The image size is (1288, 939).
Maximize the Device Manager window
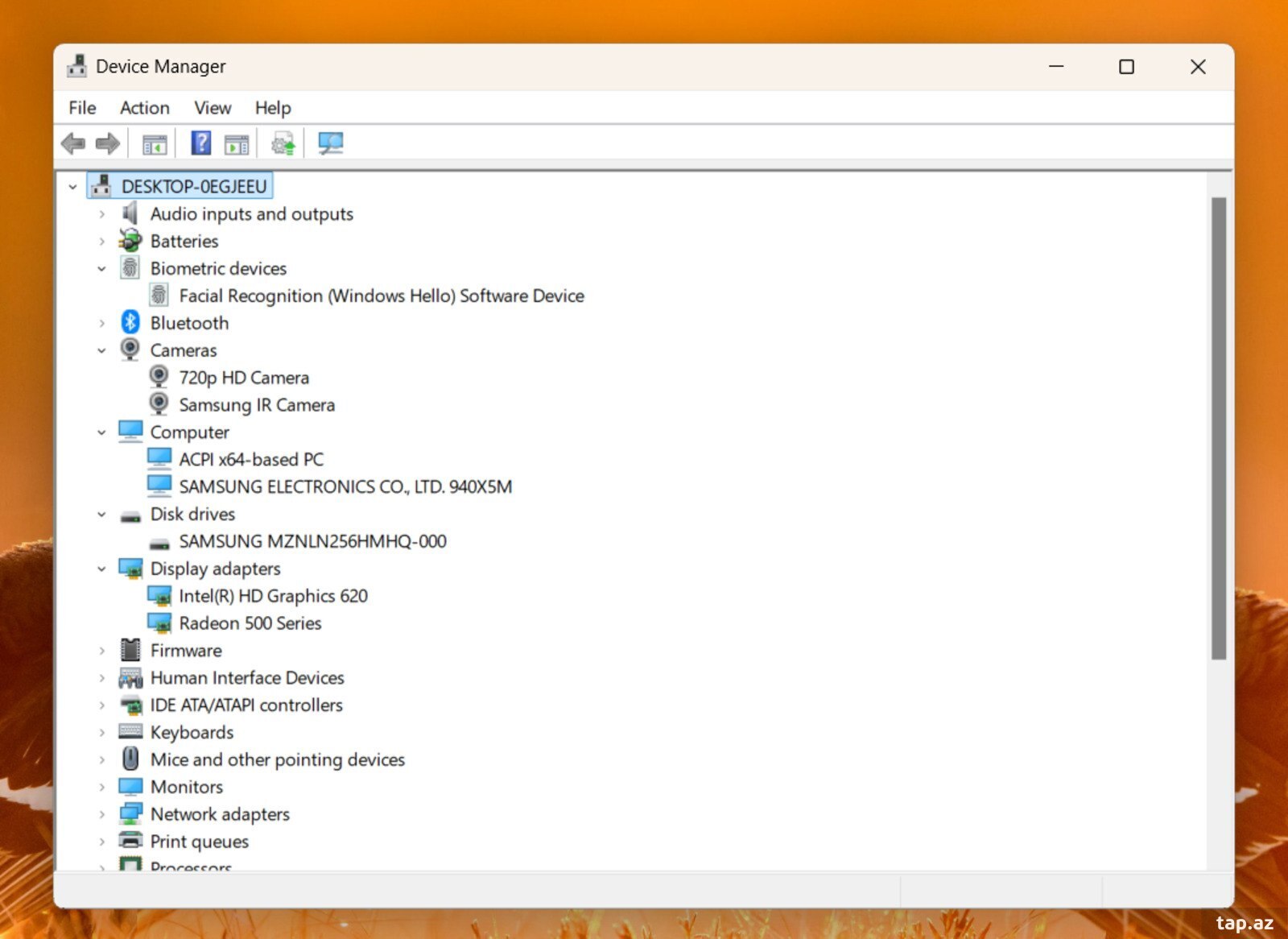pos(1127,66)
